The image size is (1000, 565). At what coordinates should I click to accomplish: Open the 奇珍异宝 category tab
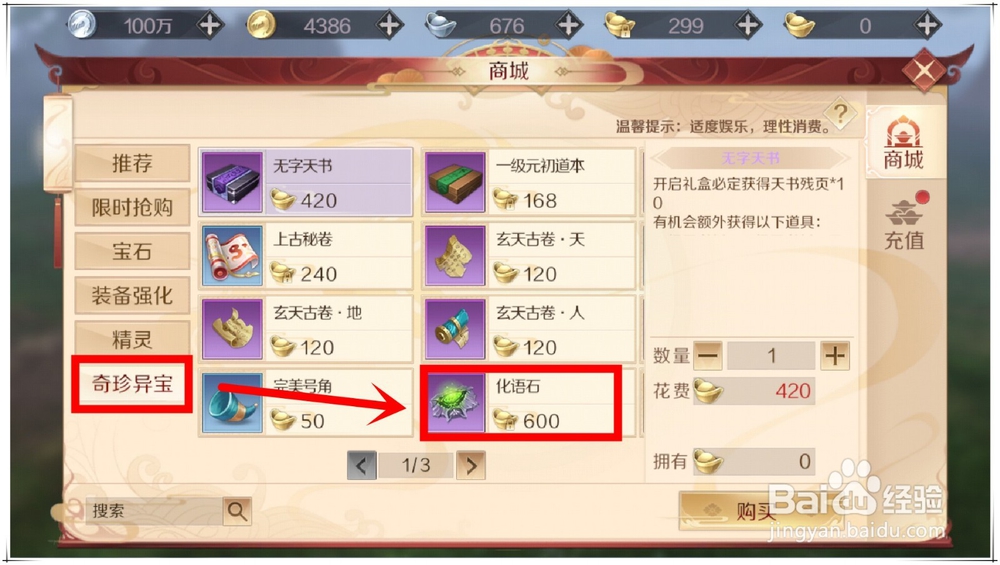[132, 384]
